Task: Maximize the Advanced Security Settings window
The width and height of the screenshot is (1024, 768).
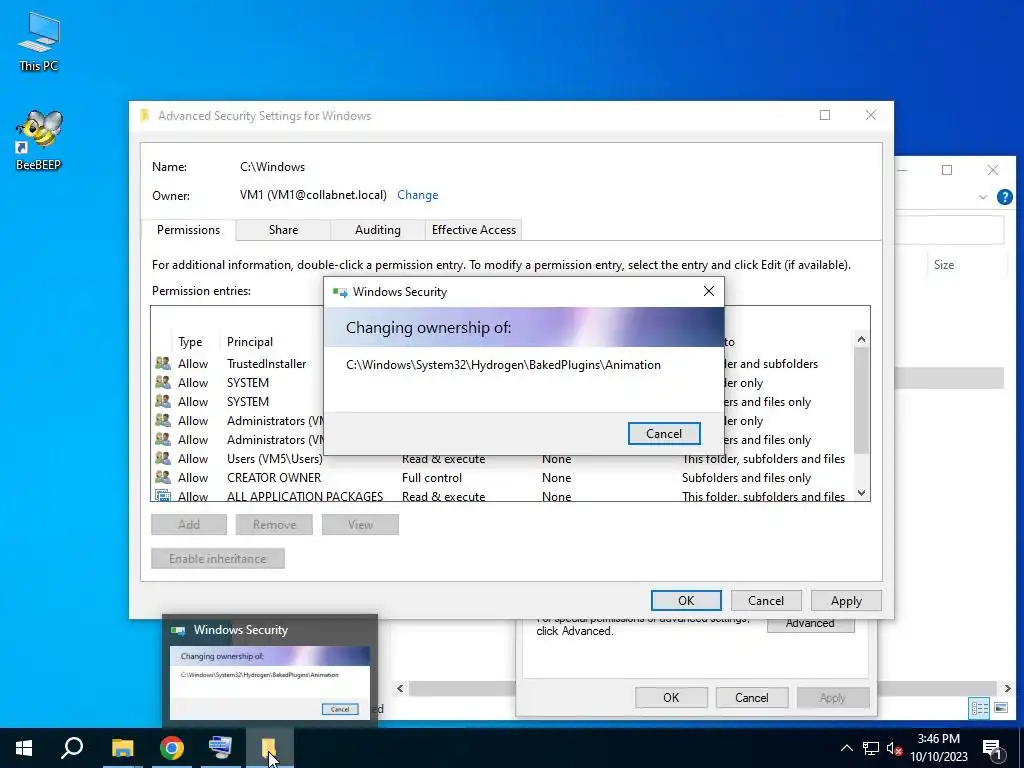Action: click(x=825, y=115)
